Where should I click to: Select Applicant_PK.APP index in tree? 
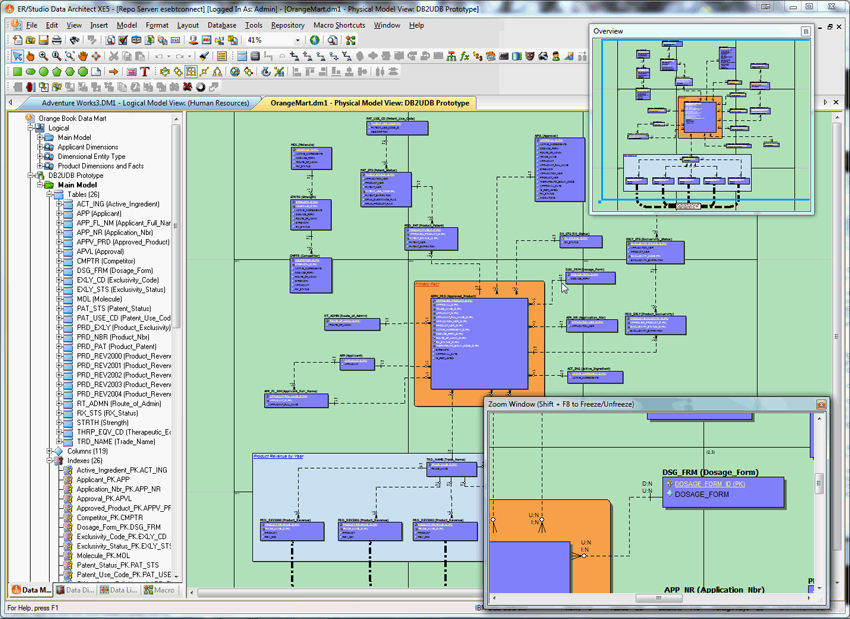[x=103, y=480]
